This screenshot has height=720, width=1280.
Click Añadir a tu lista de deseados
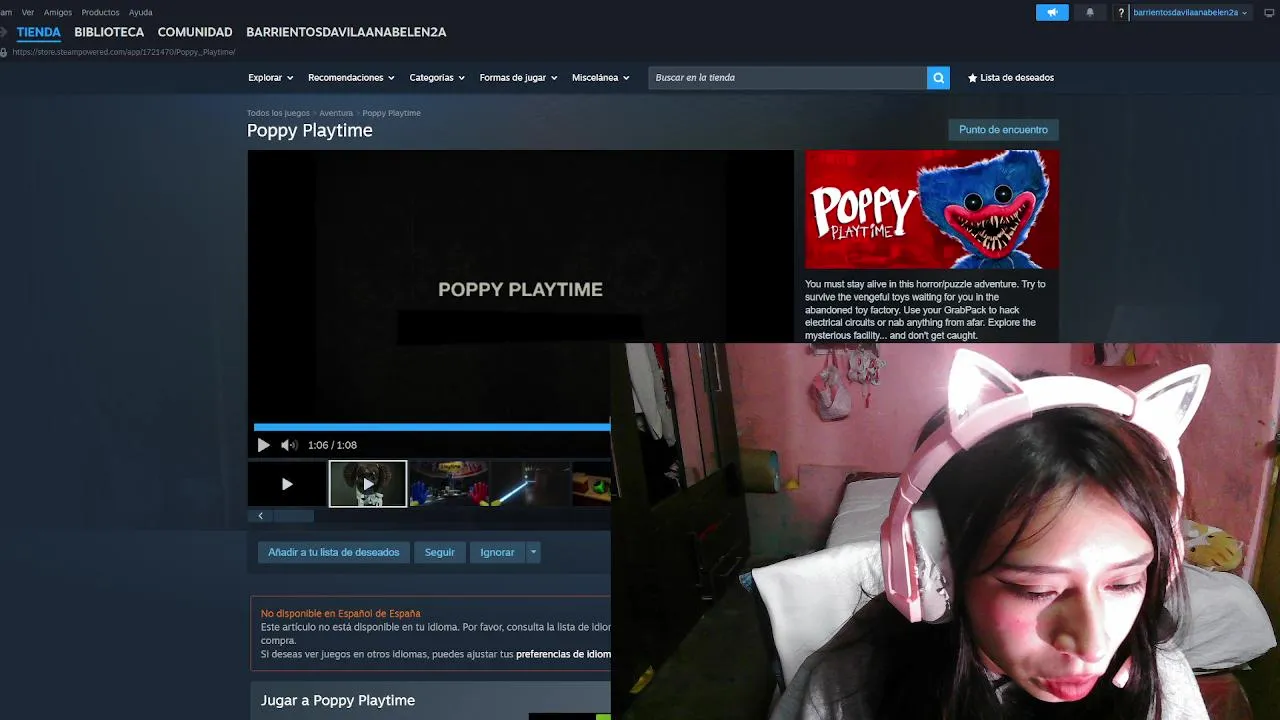(x=333, y=552)
